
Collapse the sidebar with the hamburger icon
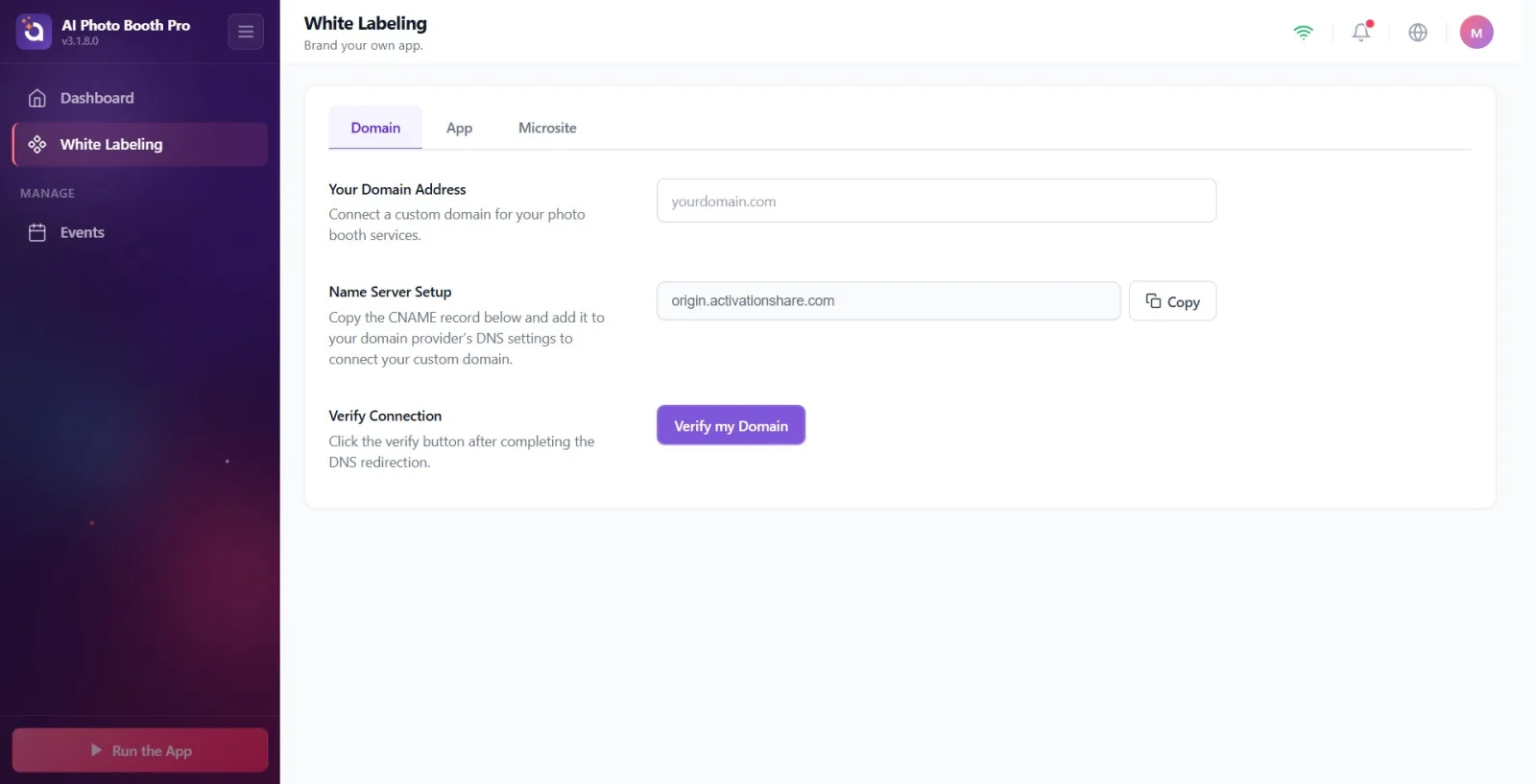[x=246, y=32]
